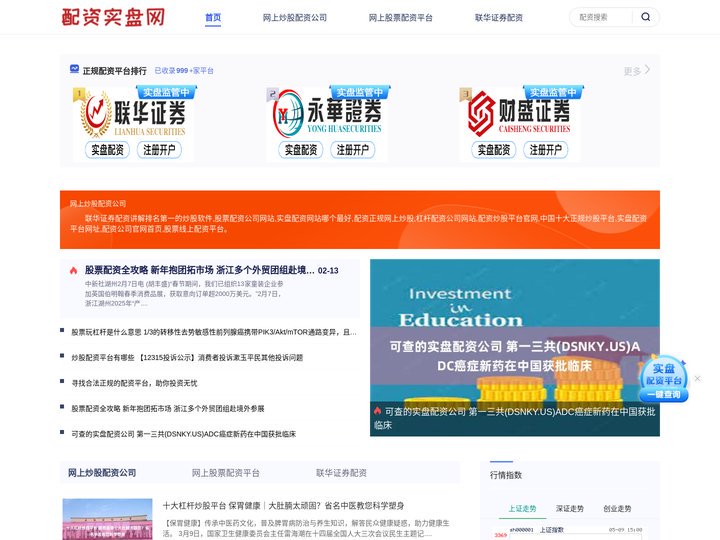Click the rank 1 badge on 联华证券
The height and width of the screenshot is (540, 720).
pos(79,94)
